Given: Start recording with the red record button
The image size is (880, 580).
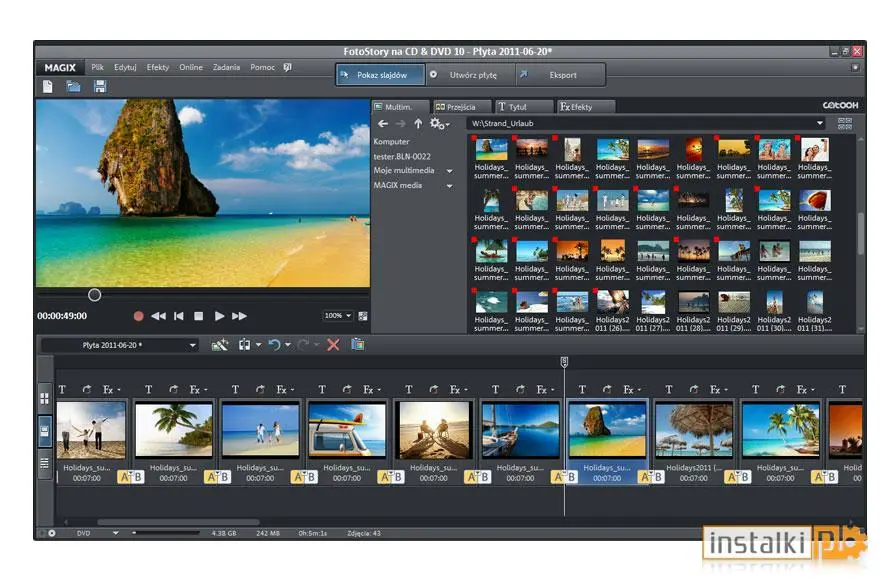Looking at the screenshot, I should click(139, 316).
